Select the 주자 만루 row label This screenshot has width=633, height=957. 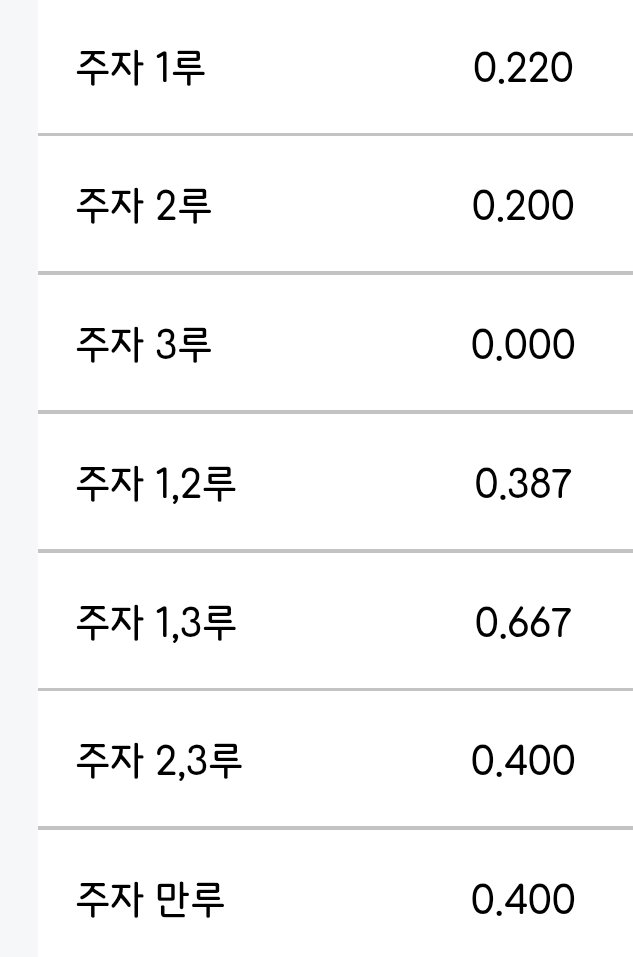coord(150,899)
